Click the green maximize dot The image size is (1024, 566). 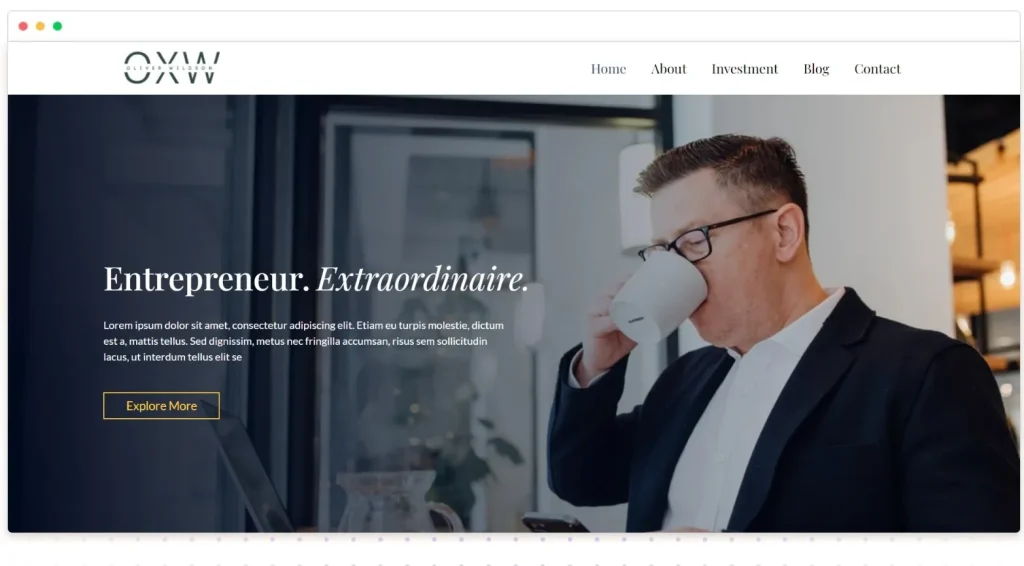click(x=57, y=26)
